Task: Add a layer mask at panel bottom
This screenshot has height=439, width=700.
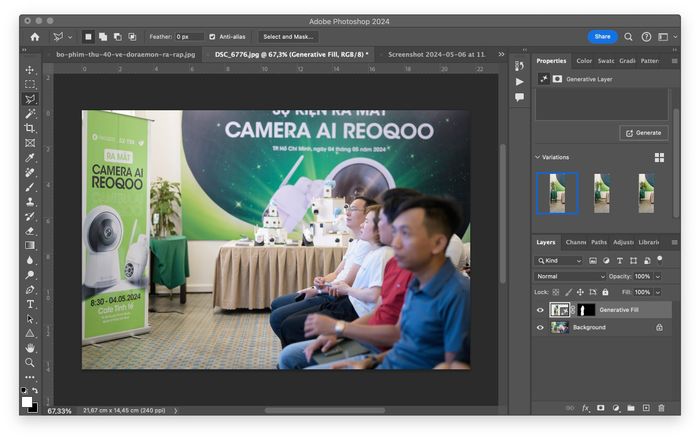Action: point(601,408)
